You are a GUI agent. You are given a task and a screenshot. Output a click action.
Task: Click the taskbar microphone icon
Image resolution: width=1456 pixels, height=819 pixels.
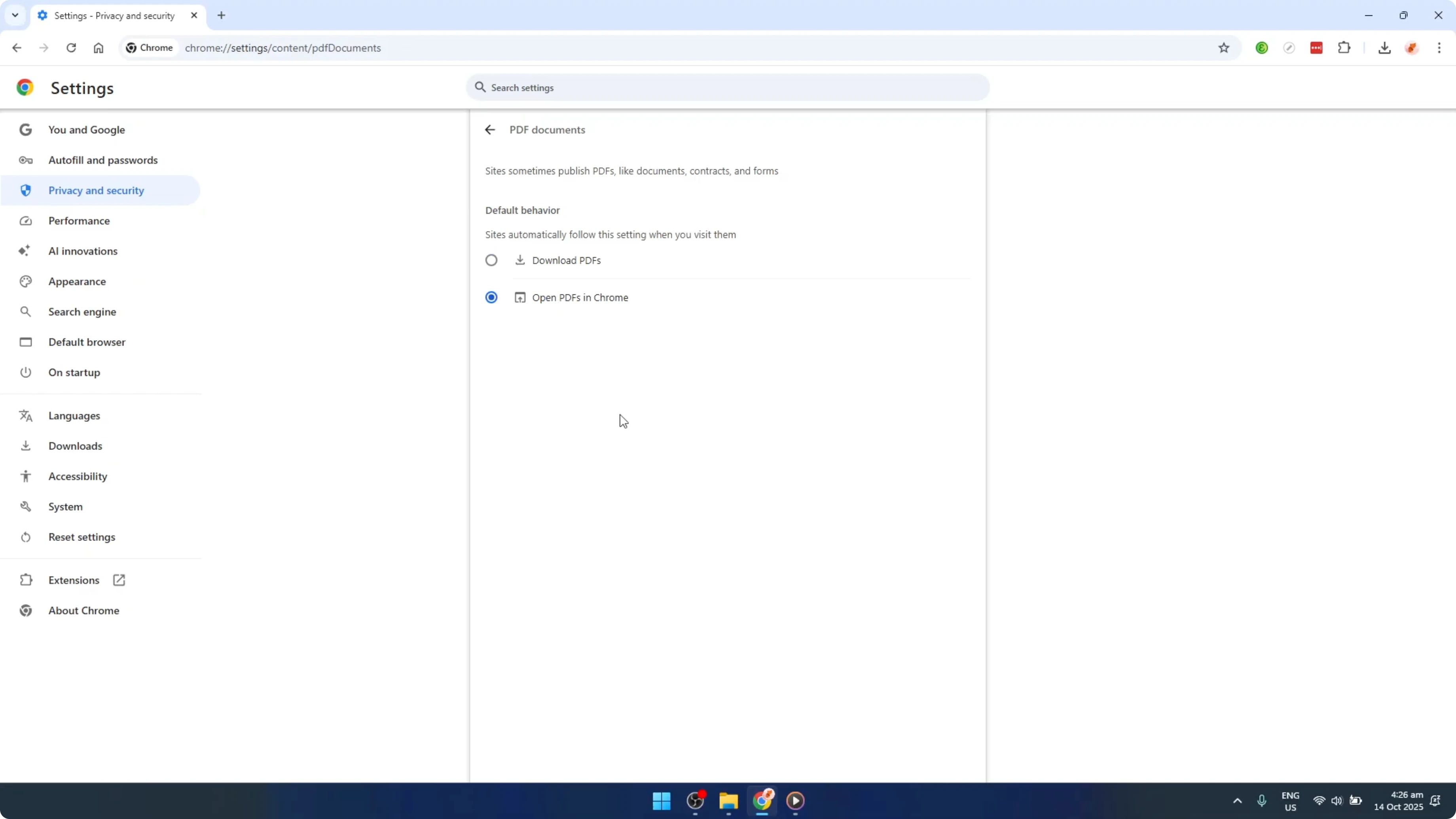[x=1262, y=800]
